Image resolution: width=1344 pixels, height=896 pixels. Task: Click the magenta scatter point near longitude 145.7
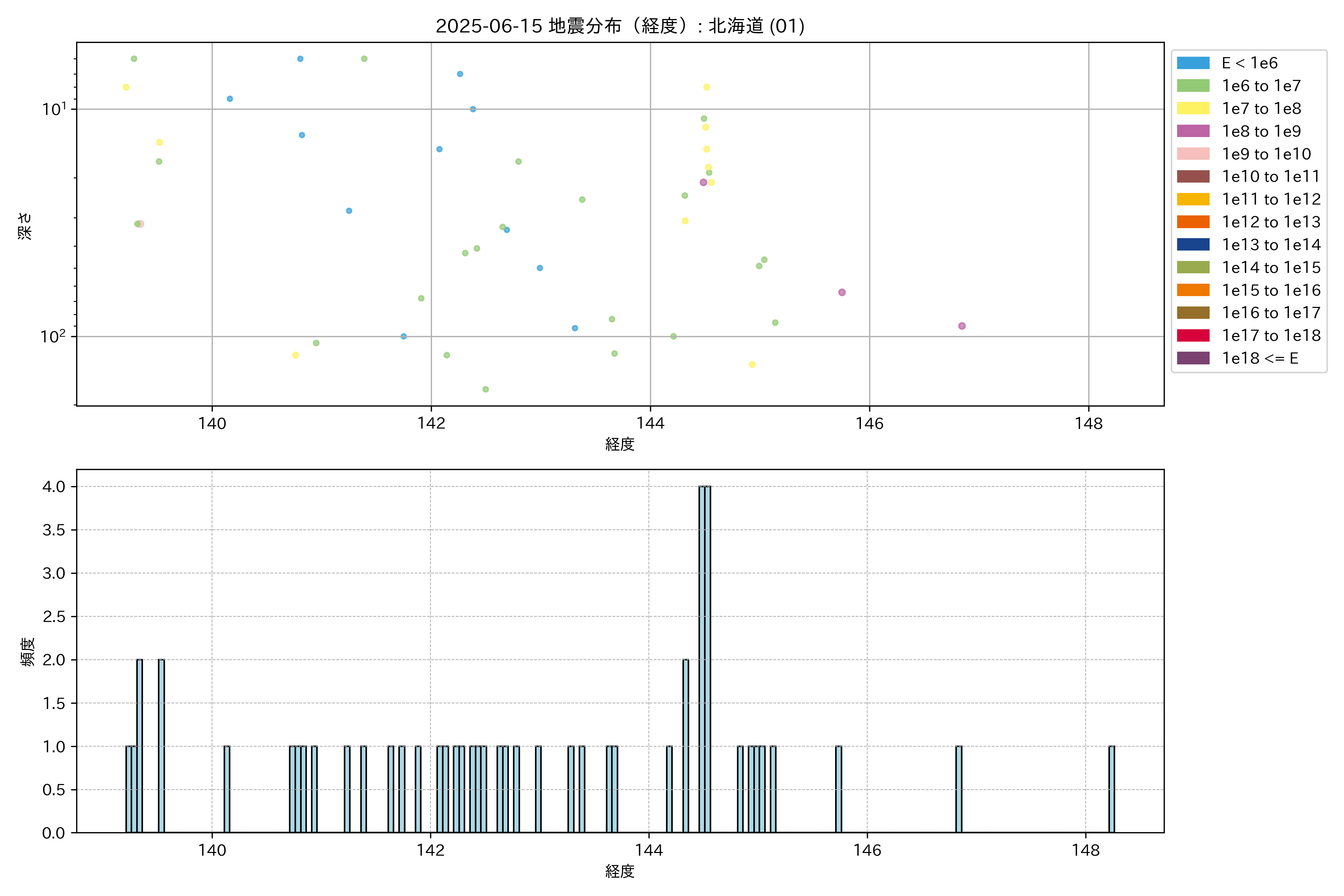coord(842,292)
